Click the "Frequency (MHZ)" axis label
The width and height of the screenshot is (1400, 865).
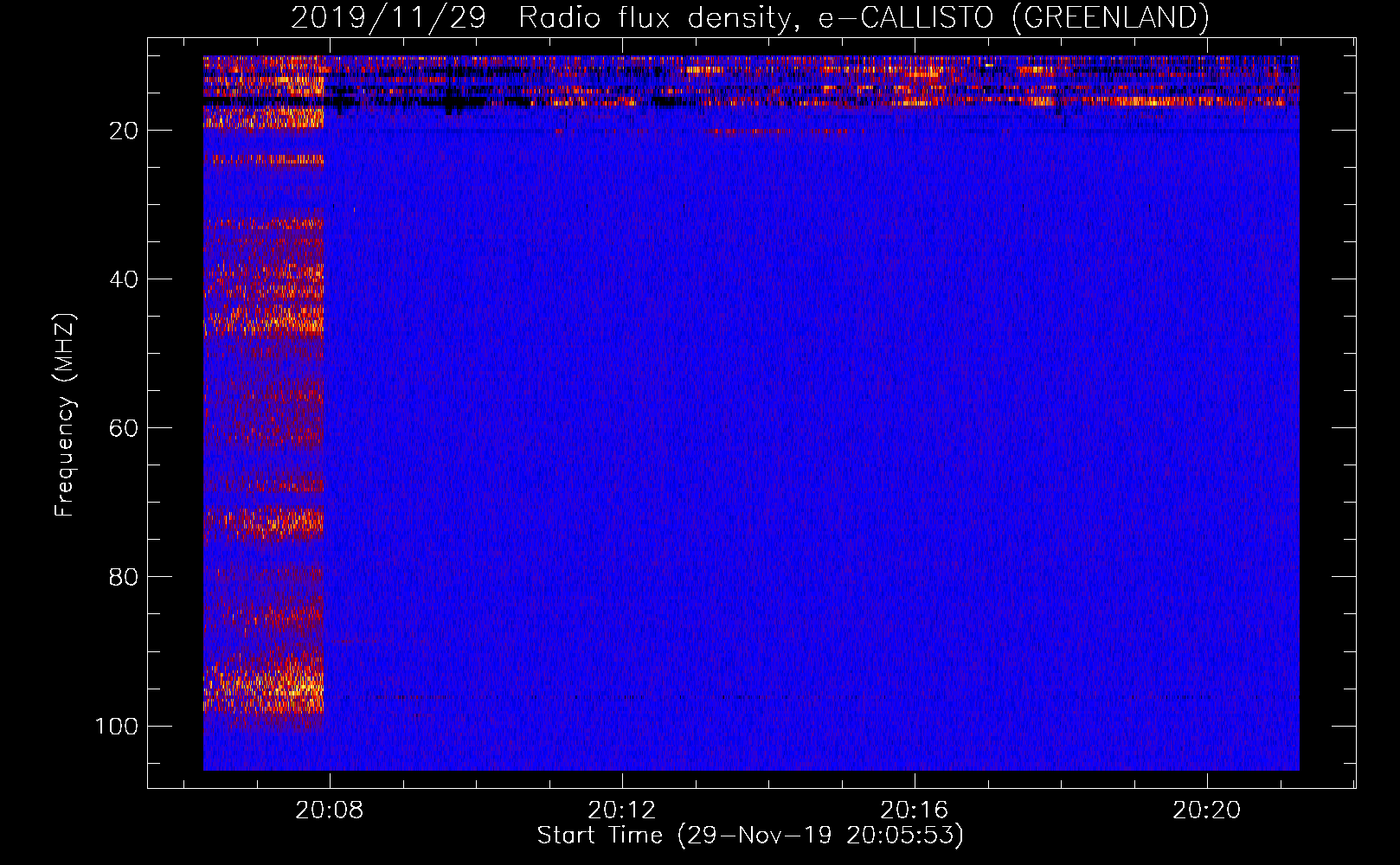pyautogui.click(x=65, y=415)
